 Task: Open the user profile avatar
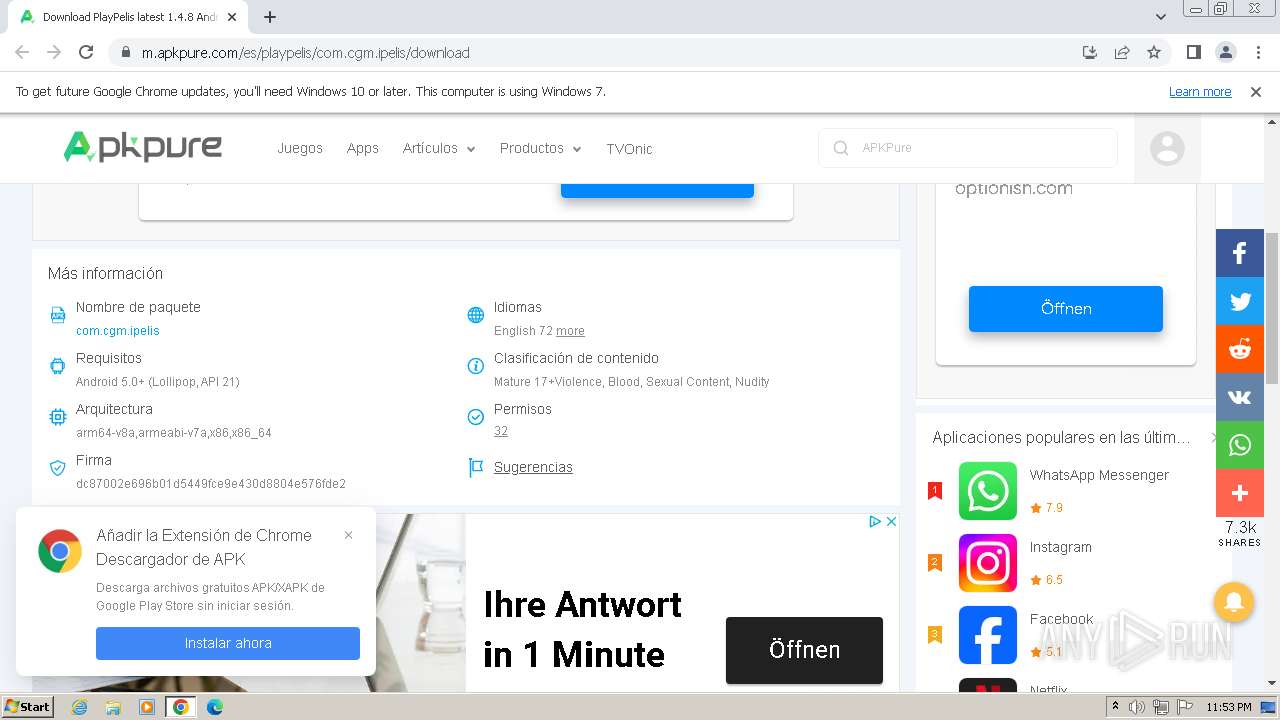1167,148
